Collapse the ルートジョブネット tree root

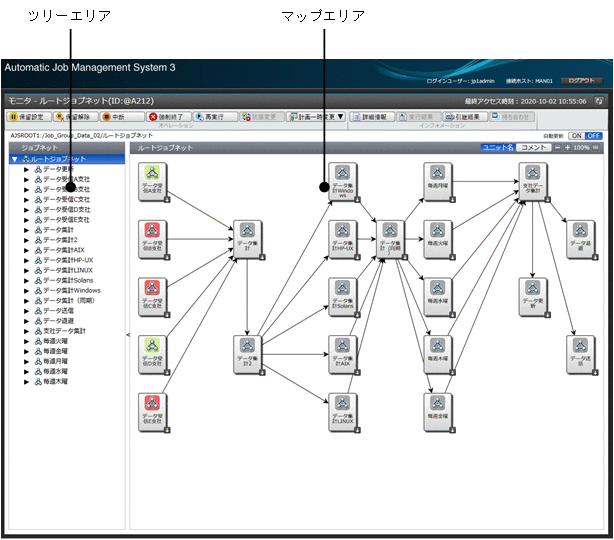coord(14,159)
